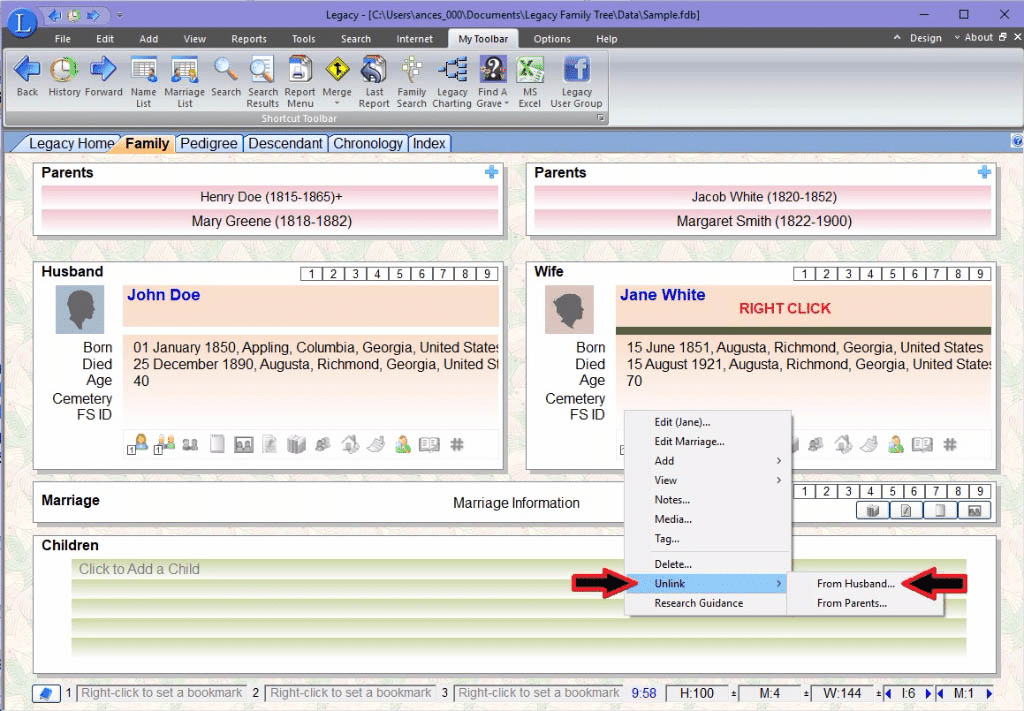Open the dropdown arrow under Merge
Screen dimensions: 1024x711
(x=337, y=104)
